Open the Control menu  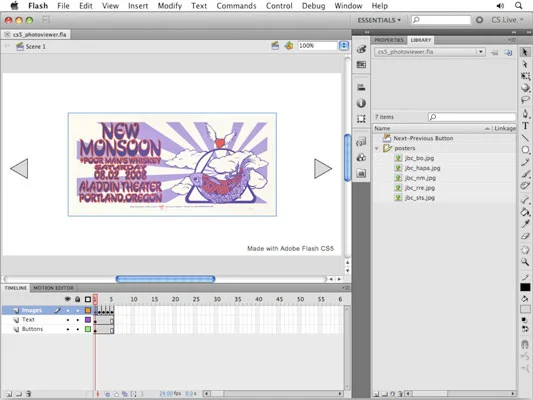[279, 6]
